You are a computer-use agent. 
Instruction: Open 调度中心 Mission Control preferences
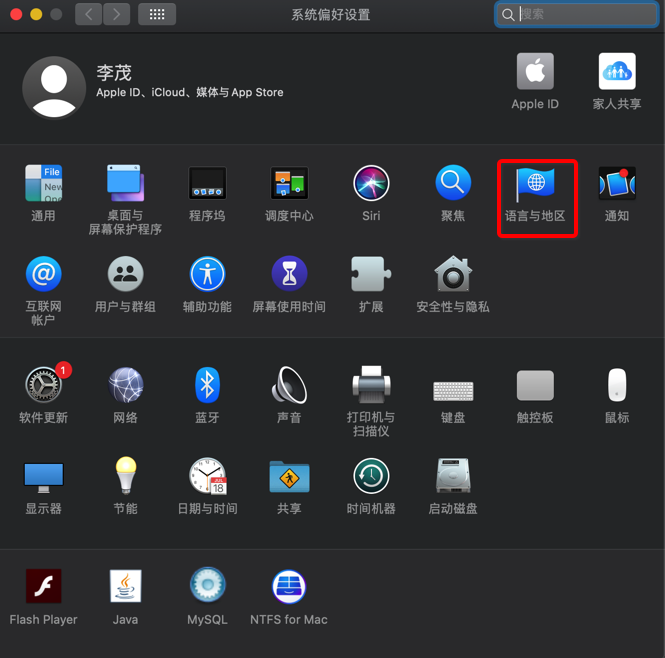(x=289, y=183)
